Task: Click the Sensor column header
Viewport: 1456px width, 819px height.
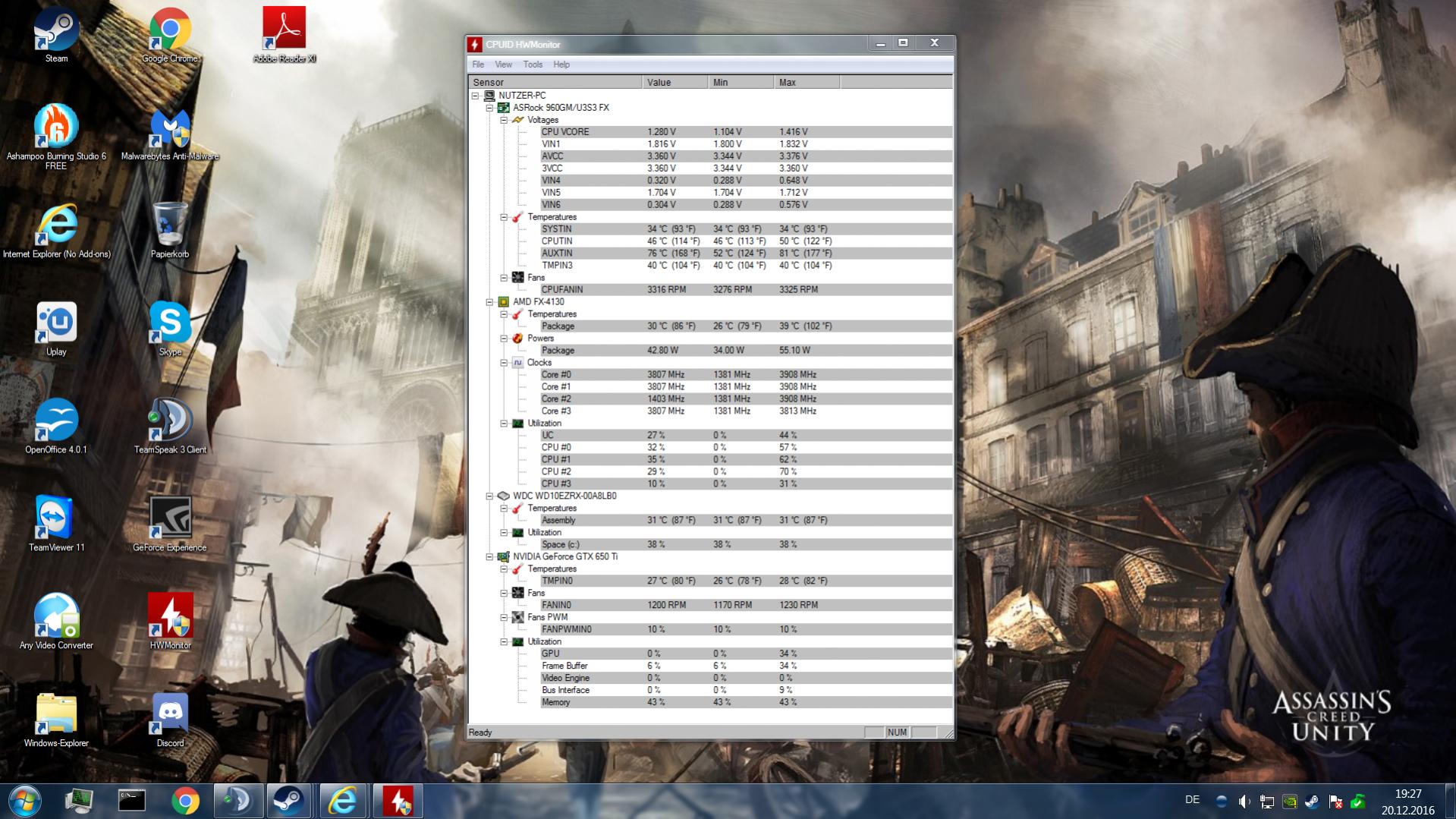Action: point(555,82)
